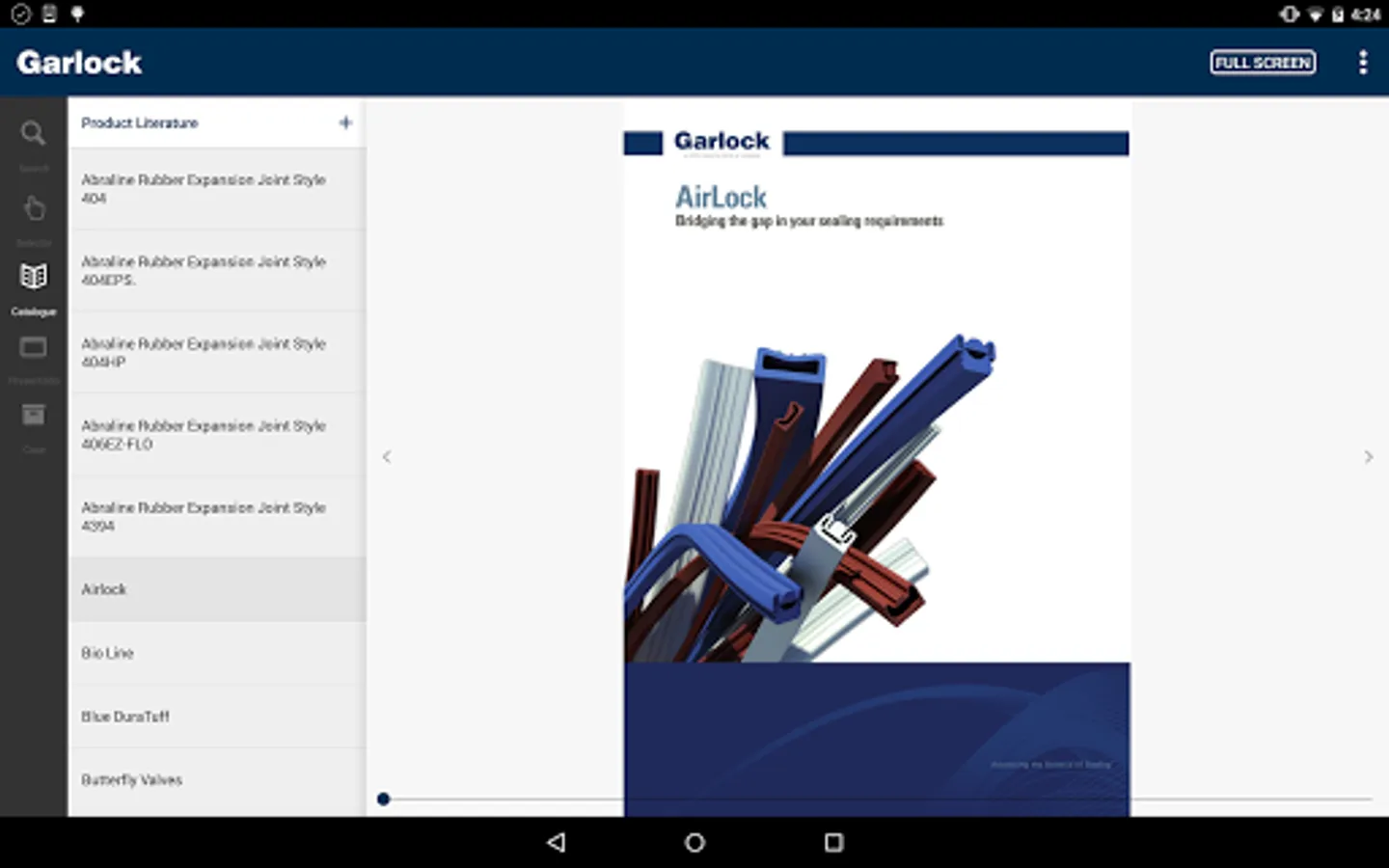Click the page progress slider handle
The height and width of the screenshot is (868, 1389).
point(384,799)
